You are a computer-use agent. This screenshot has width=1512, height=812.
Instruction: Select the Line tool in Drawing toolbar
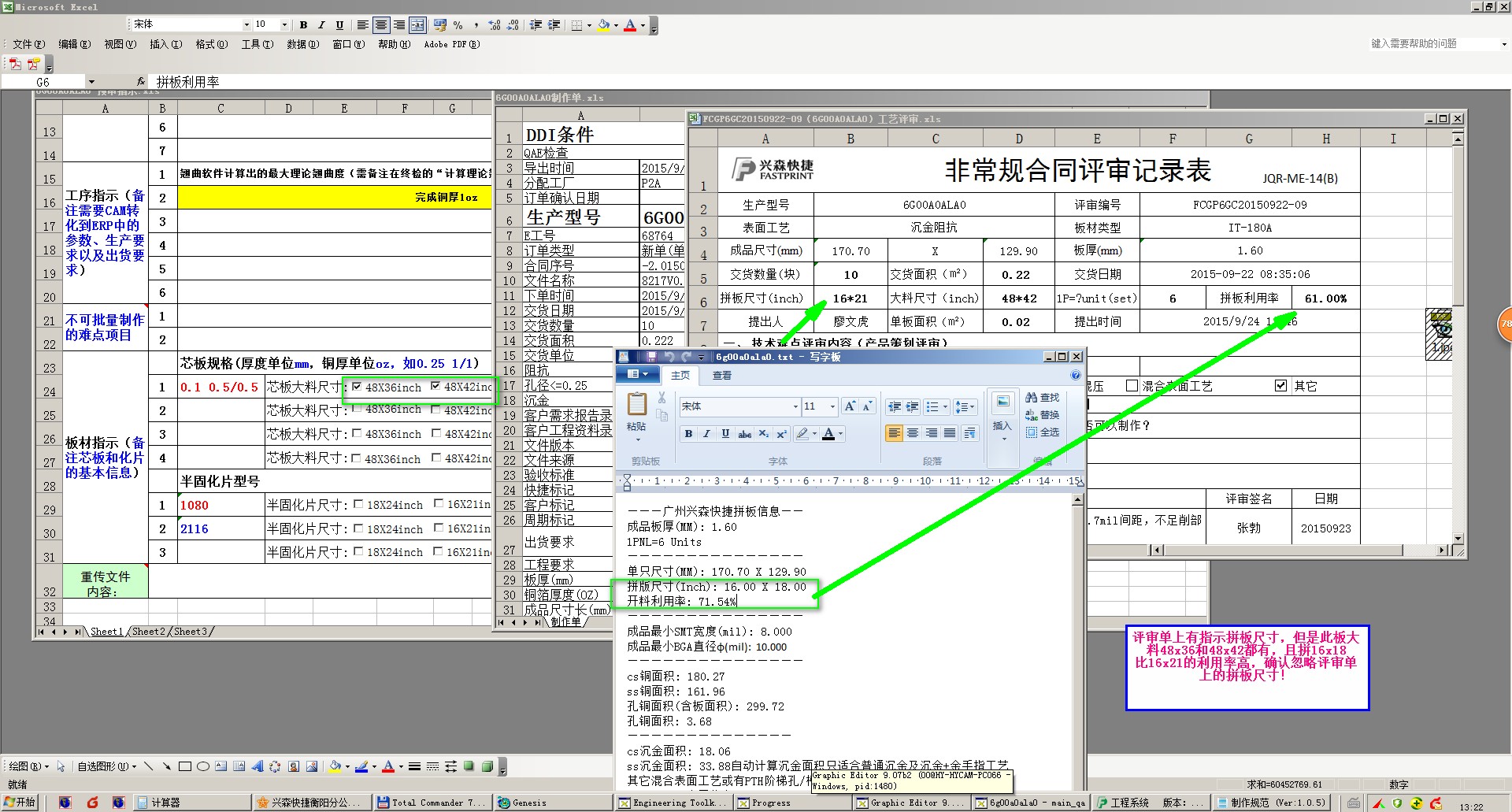[x=149, y=766]
